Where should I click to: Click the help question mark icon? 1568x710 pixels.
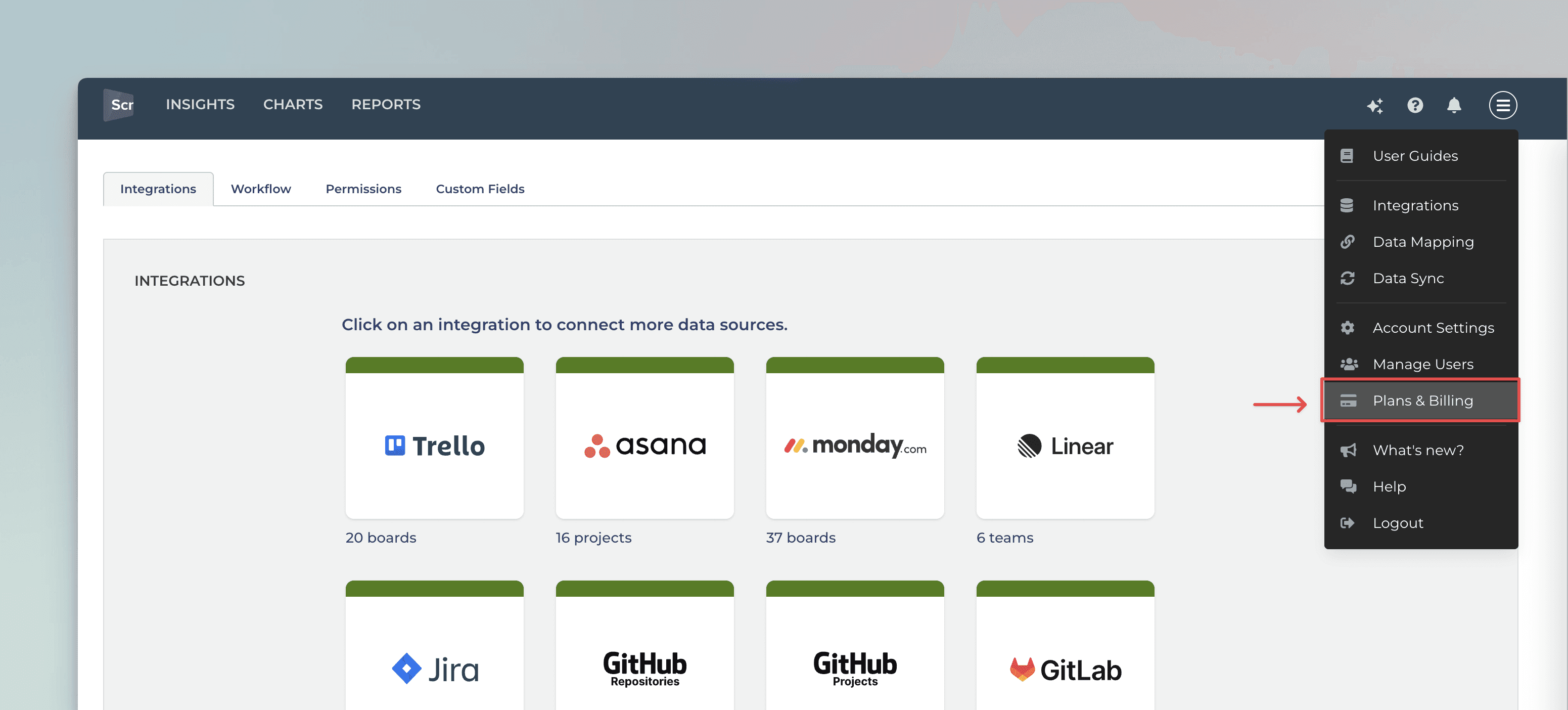coord(1415,105)
